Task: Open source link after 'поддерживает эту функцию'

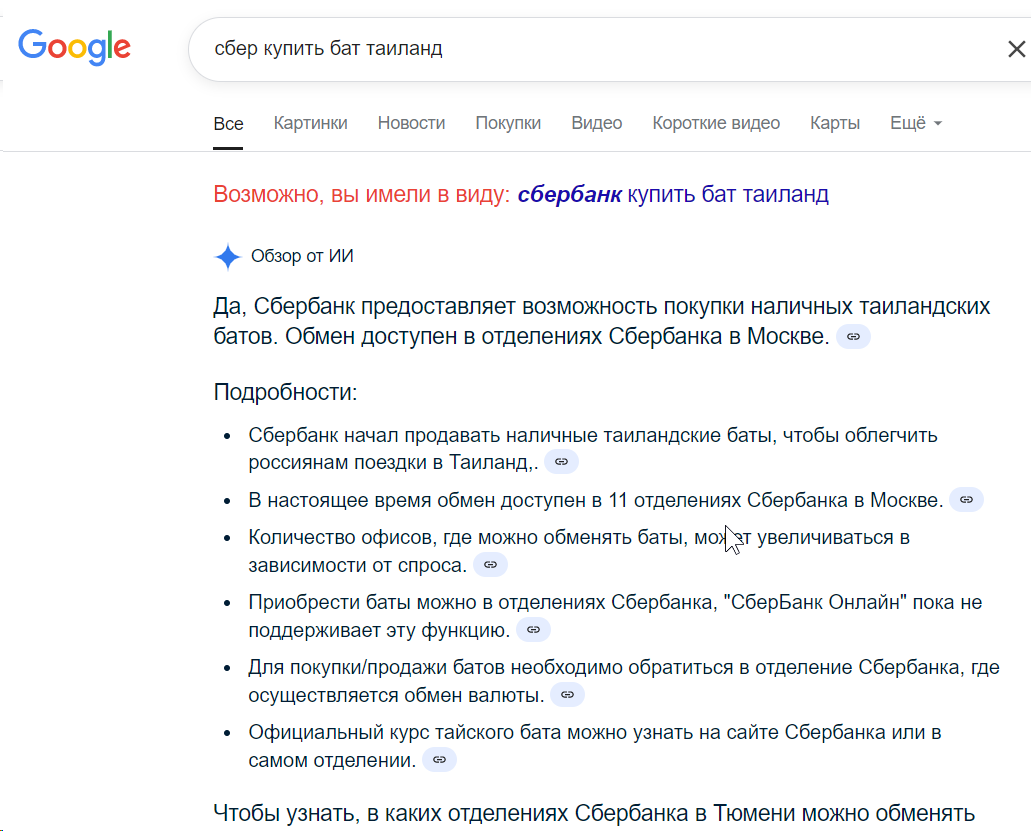Action: pos(533,630)
